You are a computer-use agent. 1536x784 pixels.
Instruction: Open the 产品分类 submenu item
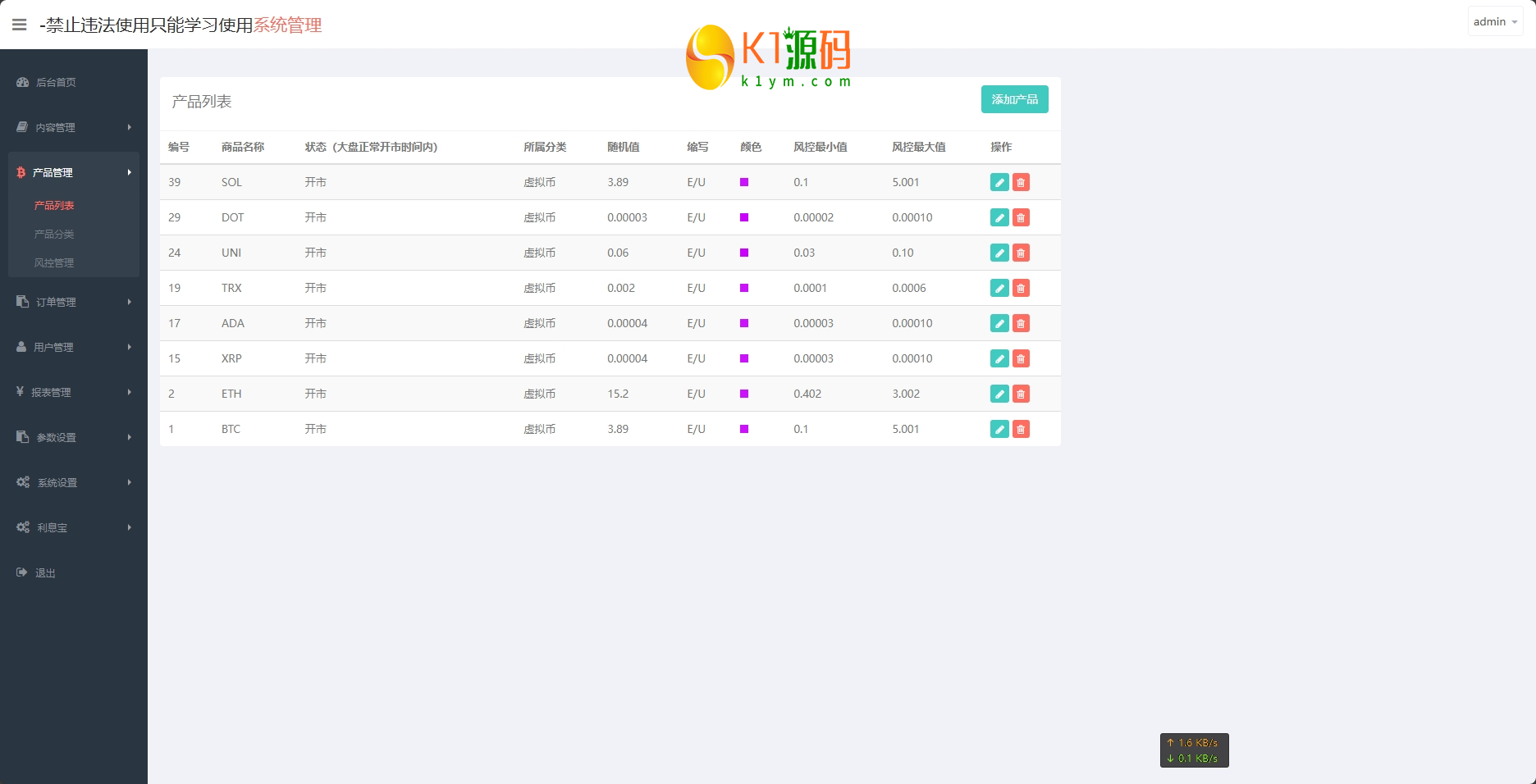pyautogui.click(x=54, y=234)
